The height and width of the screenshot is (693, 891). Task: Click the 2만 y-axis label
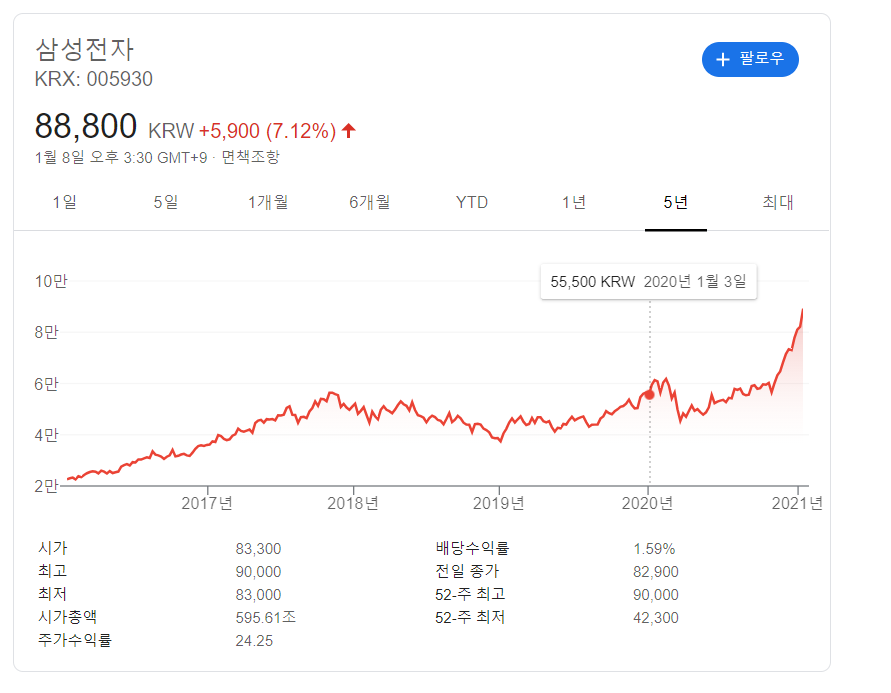coord(47,486)
